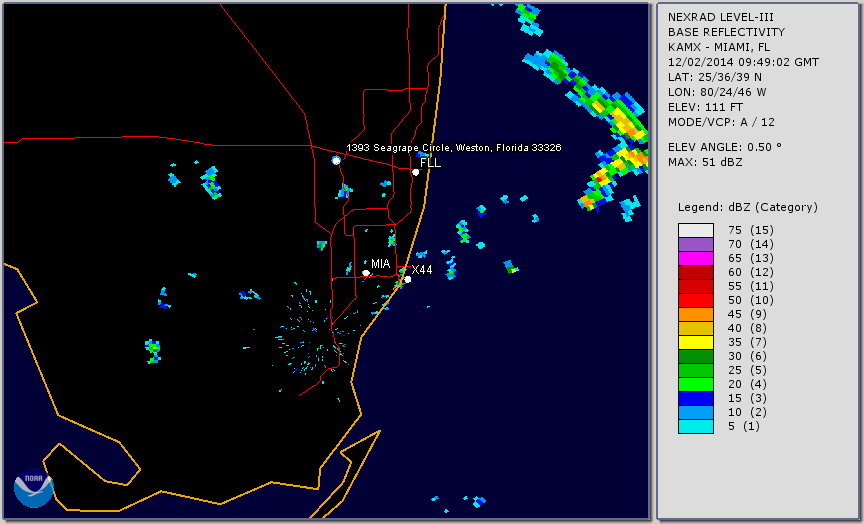The height and width of the screenshot is (524, 864).
Task: Select the 75 dBZ white legend swatch
Action: click(696, 230)
